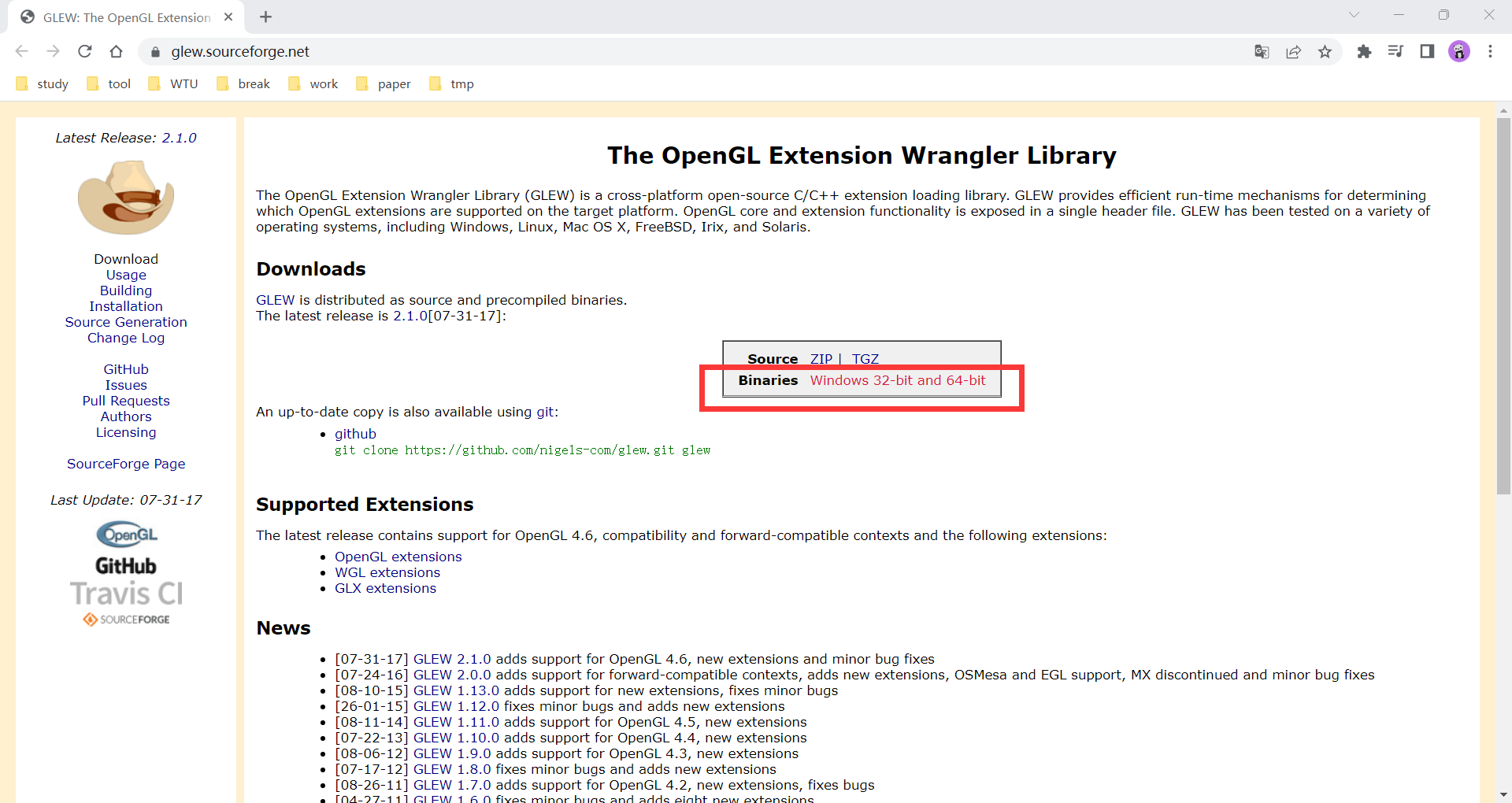
Task: Click the address bar URL
Action: (240, 52)
